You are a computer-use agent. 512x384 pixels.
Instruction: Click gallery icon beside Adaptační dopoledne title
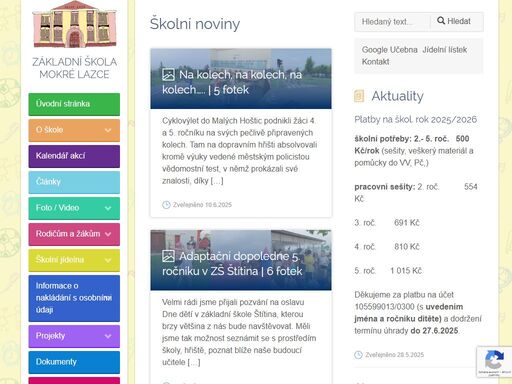pyautogui.click(x=168, y=256)
